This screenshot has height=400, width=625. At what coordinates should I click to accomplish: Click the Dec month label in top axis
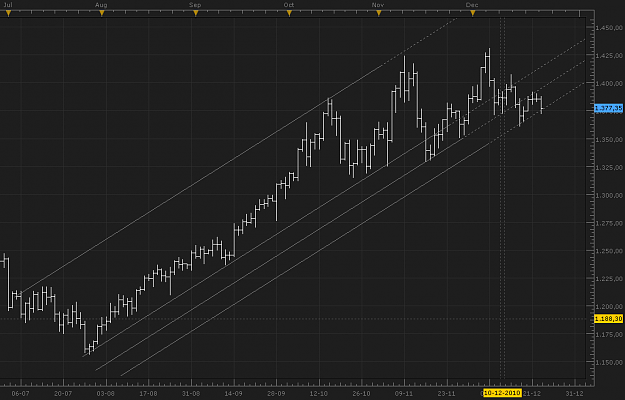[472, 5]
